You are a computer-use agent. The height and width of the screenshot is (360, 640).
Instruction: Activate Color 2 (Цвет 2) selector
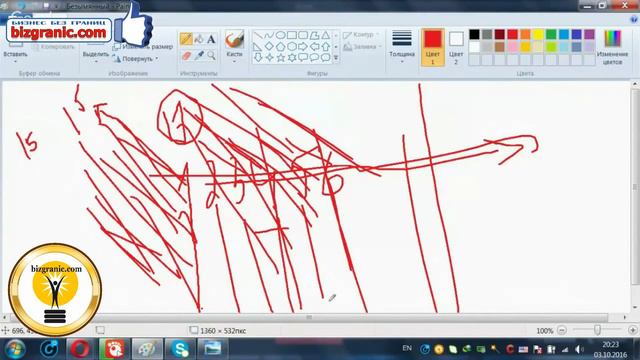456,47
